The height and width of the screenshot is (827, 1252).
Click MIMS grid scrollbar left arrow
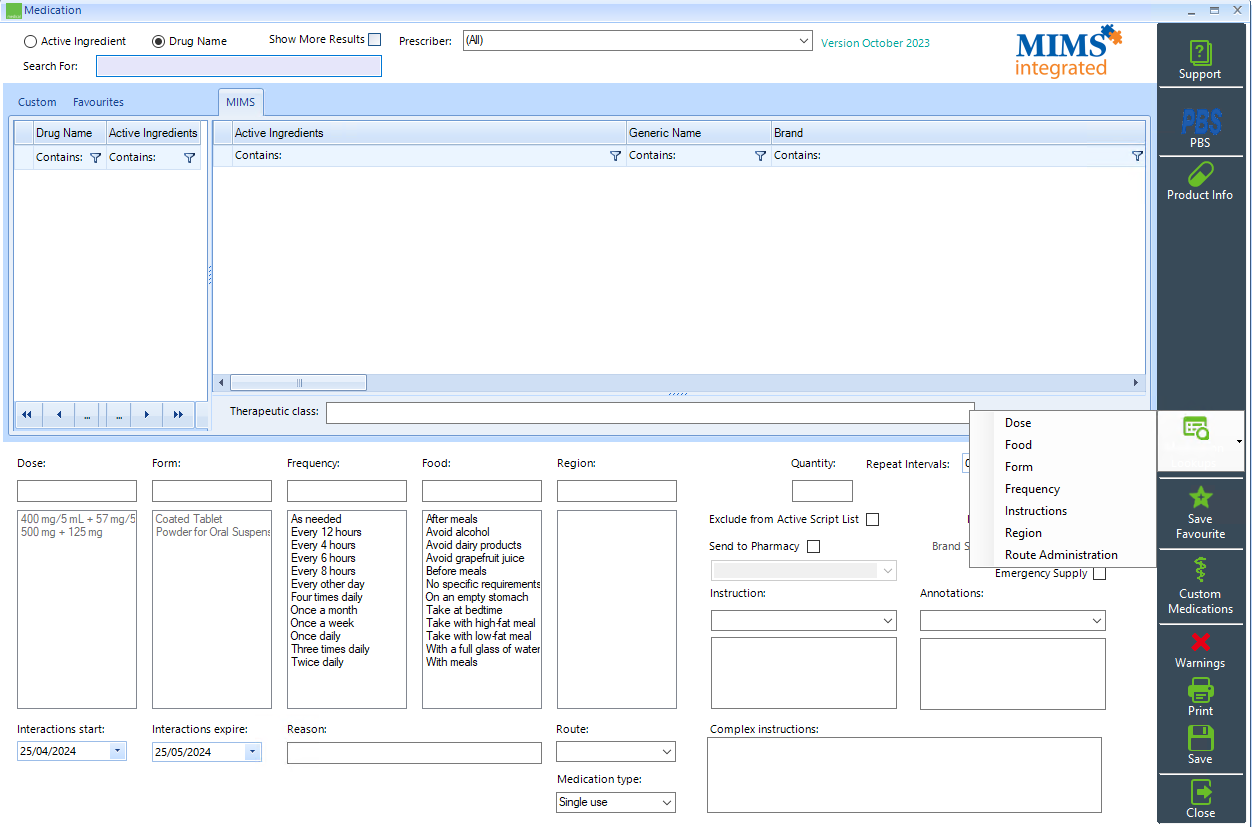(x=222, y=383)
